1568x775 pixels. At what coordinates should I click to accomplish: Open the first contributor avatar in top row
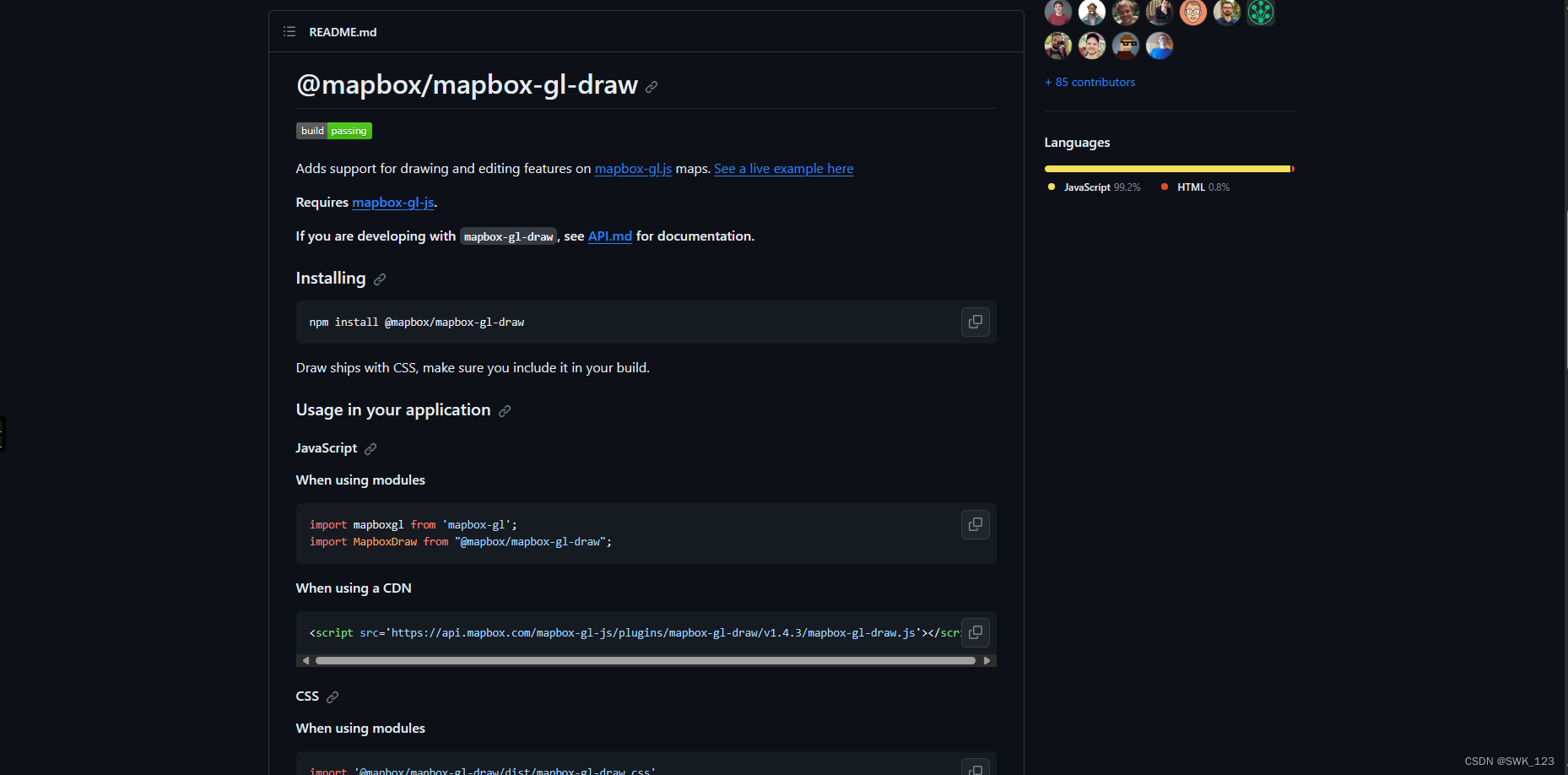coord(1058,12)
